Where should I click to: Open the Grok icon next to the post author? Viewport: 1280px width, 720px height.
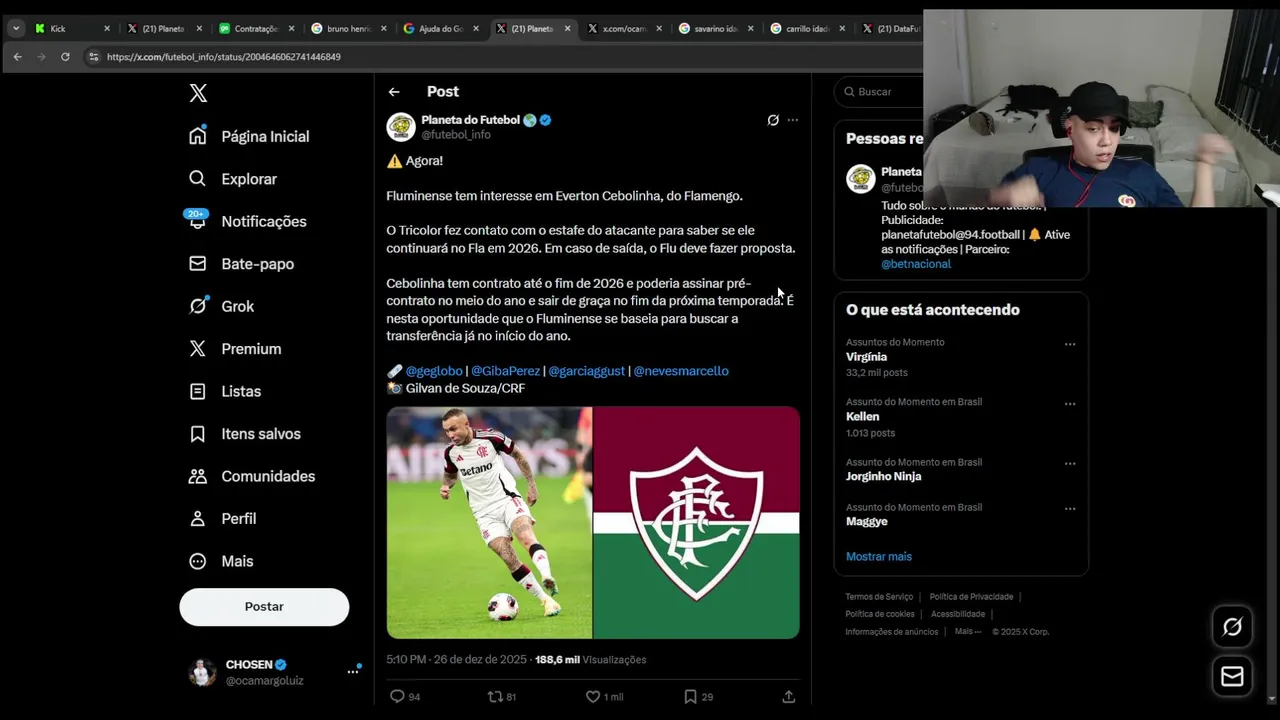[x=773, y=120]
